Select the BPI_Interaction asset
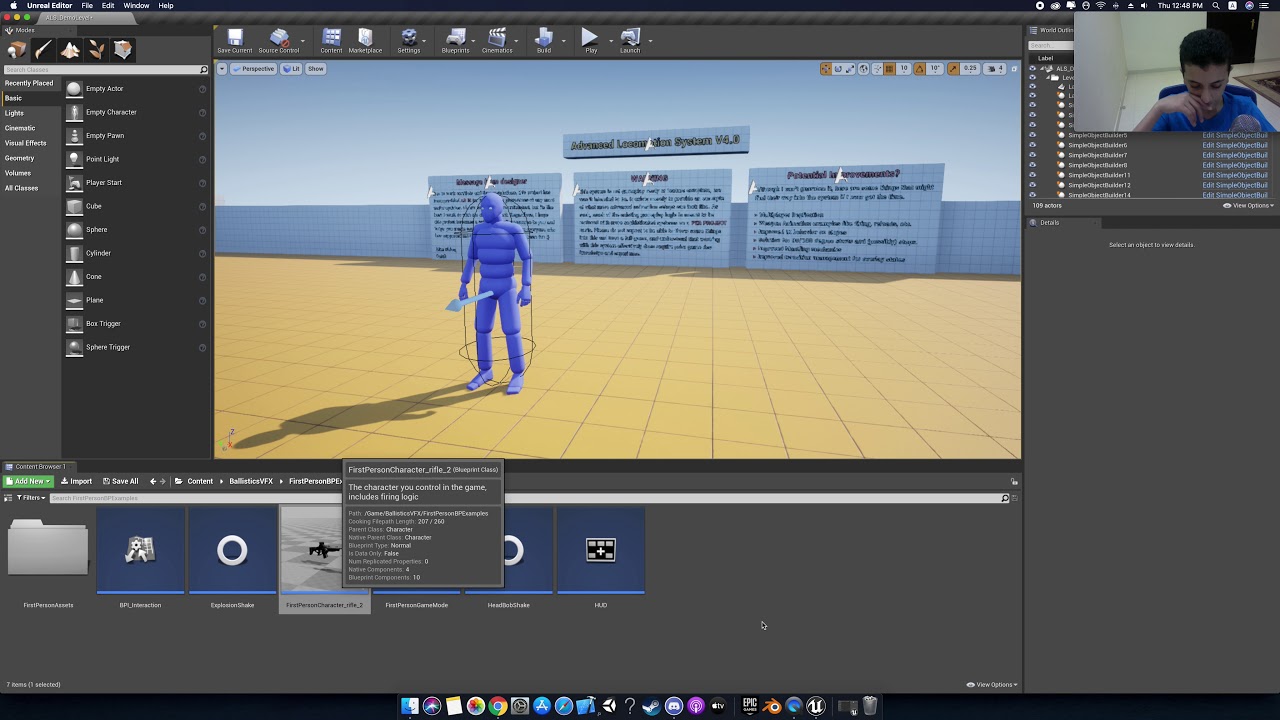Image resolution: width=1280 pixels, height=720 pixels. pos(140,560)
